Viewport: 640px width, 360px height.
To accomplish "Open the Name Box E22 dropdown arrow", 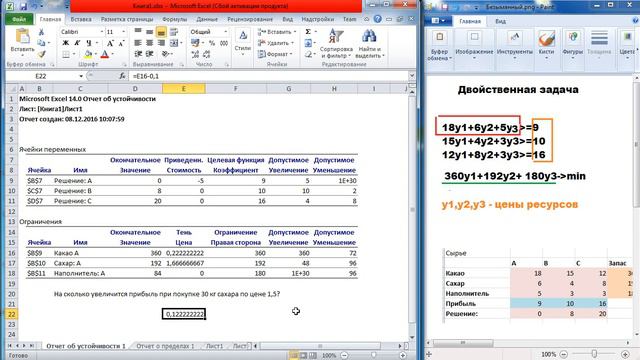I will 81,76.
